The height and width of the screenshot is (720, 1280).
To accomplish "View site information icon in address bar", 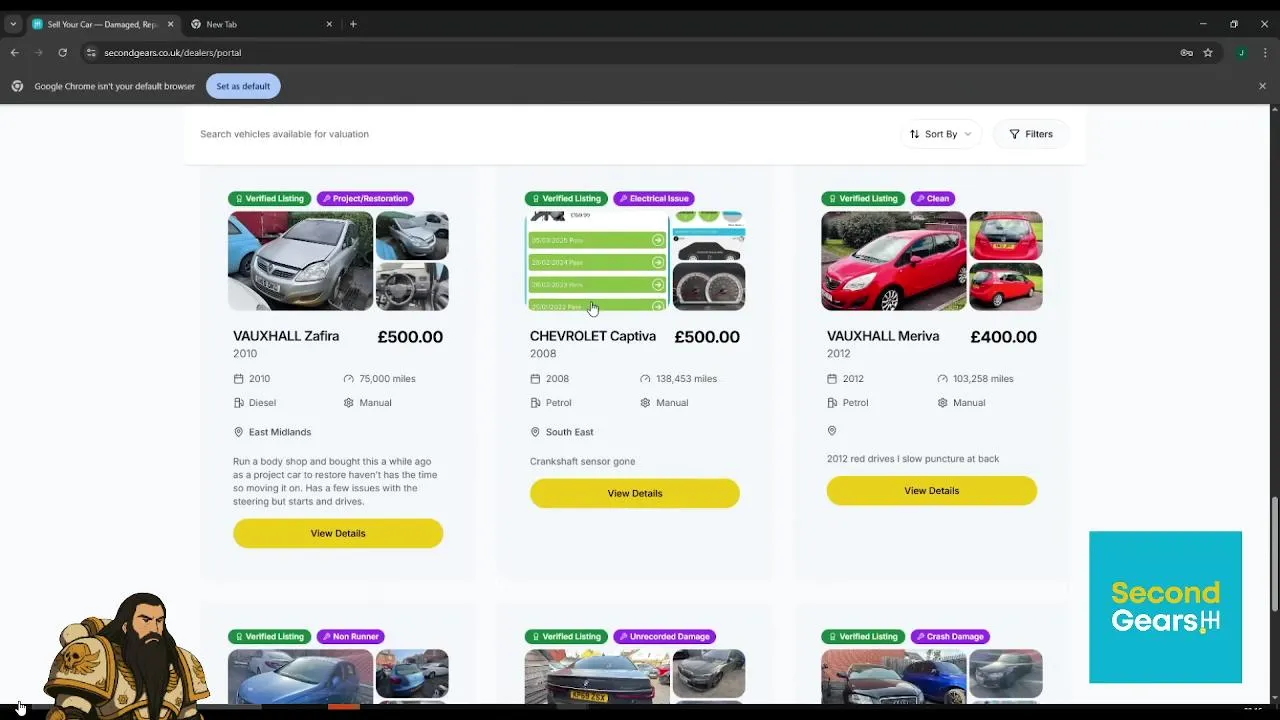I will 90,52.
